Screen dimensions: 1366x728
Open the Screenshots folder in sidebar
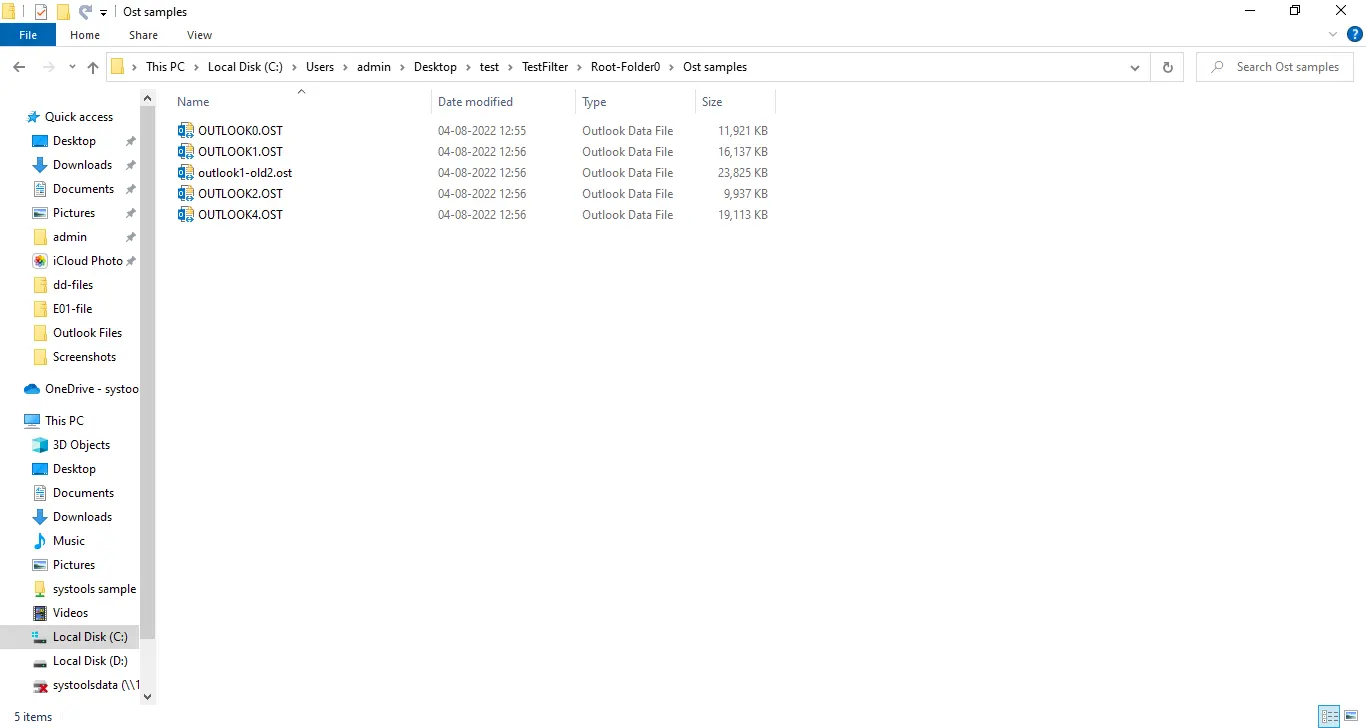click(x=84, y=357)
